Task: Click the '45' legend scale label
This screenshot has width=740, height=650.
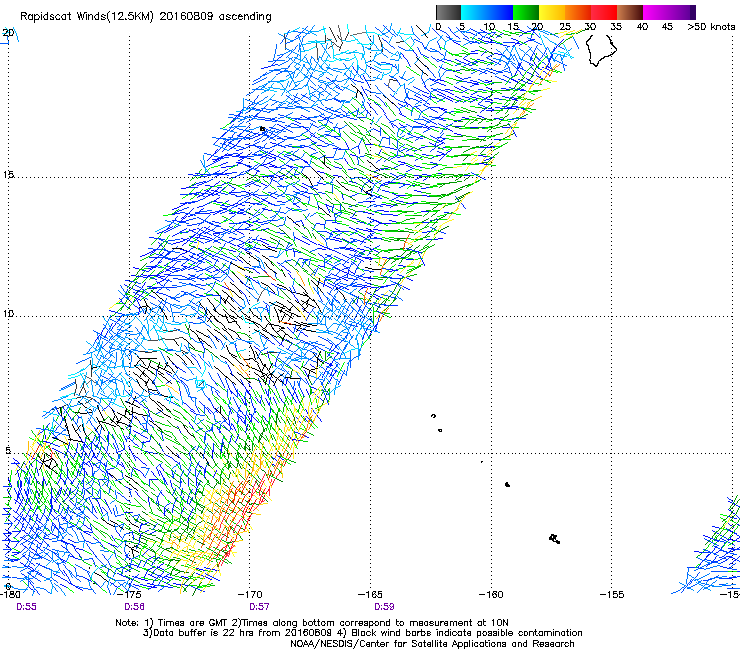Action: [667, 27]
